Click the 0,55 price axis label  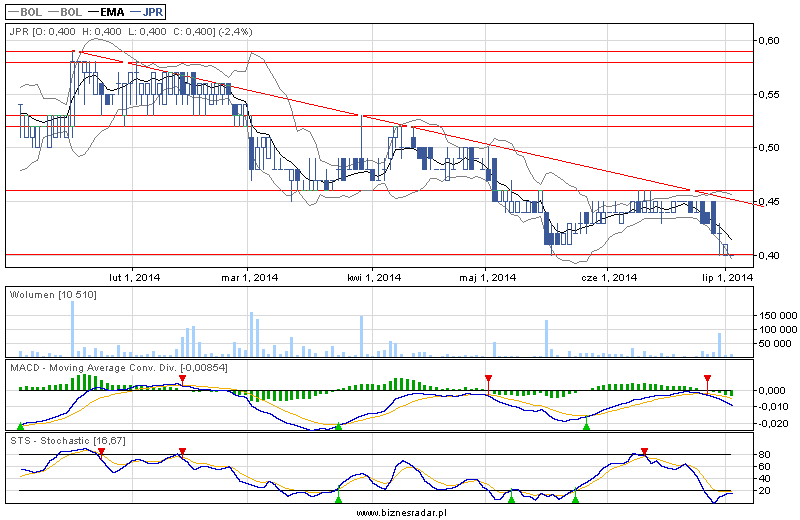tap(768, 94)
